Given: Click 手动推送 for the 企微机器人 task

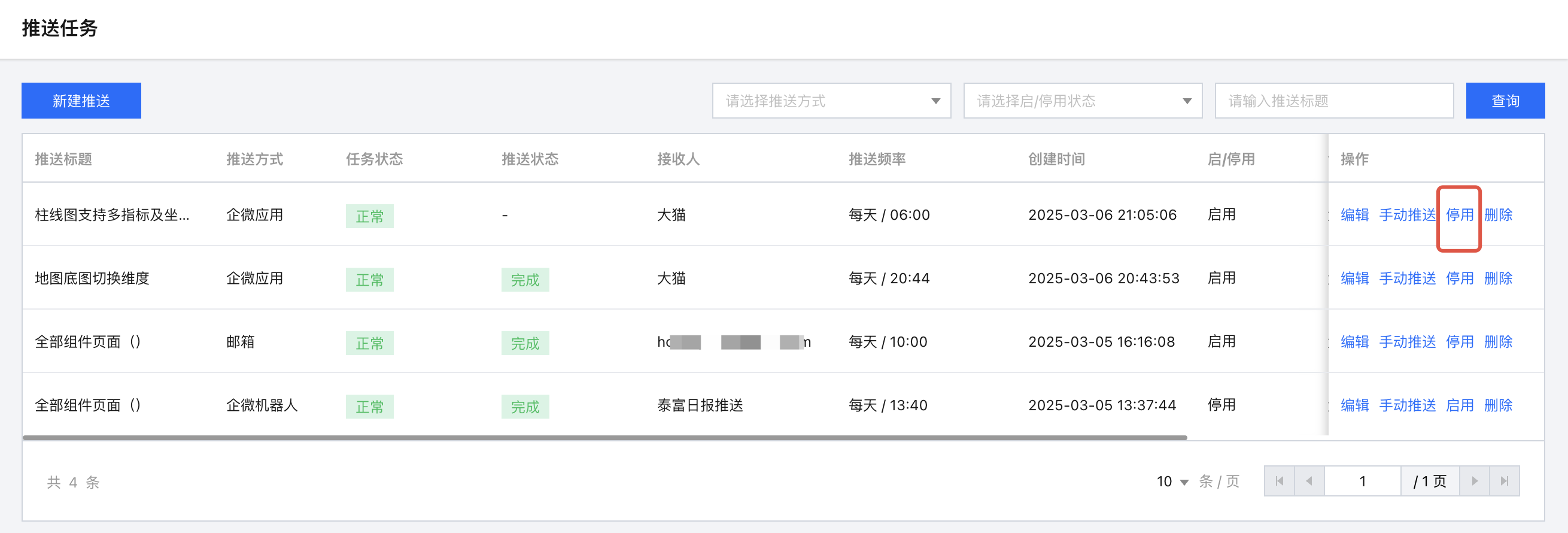Looking at the screenshot, I should tap(1406, 405).
